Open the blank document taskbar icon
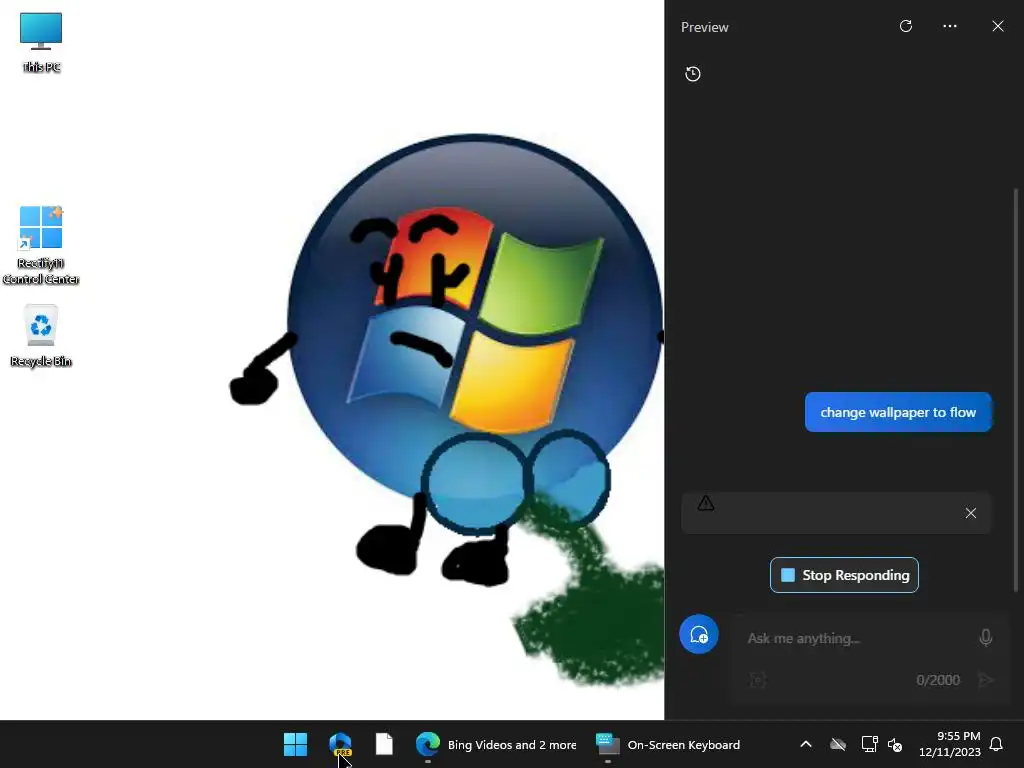 tap(384, 744)
